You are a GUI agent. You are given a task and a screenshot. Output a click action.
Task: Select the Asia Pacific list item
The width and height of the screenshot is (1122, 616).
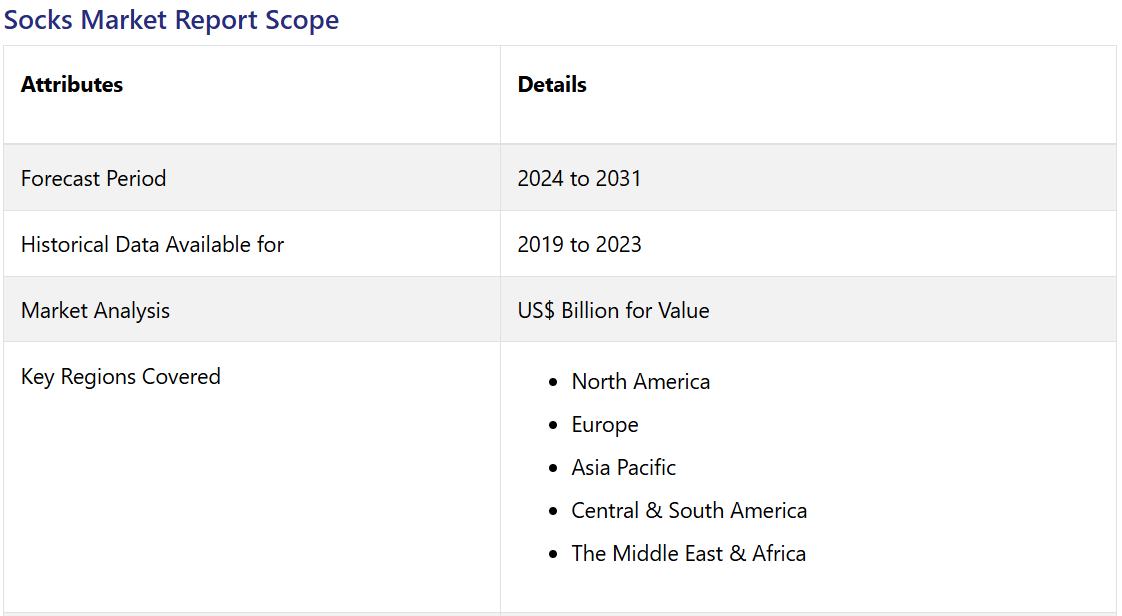pyautogui.click(x=623, y=468)
